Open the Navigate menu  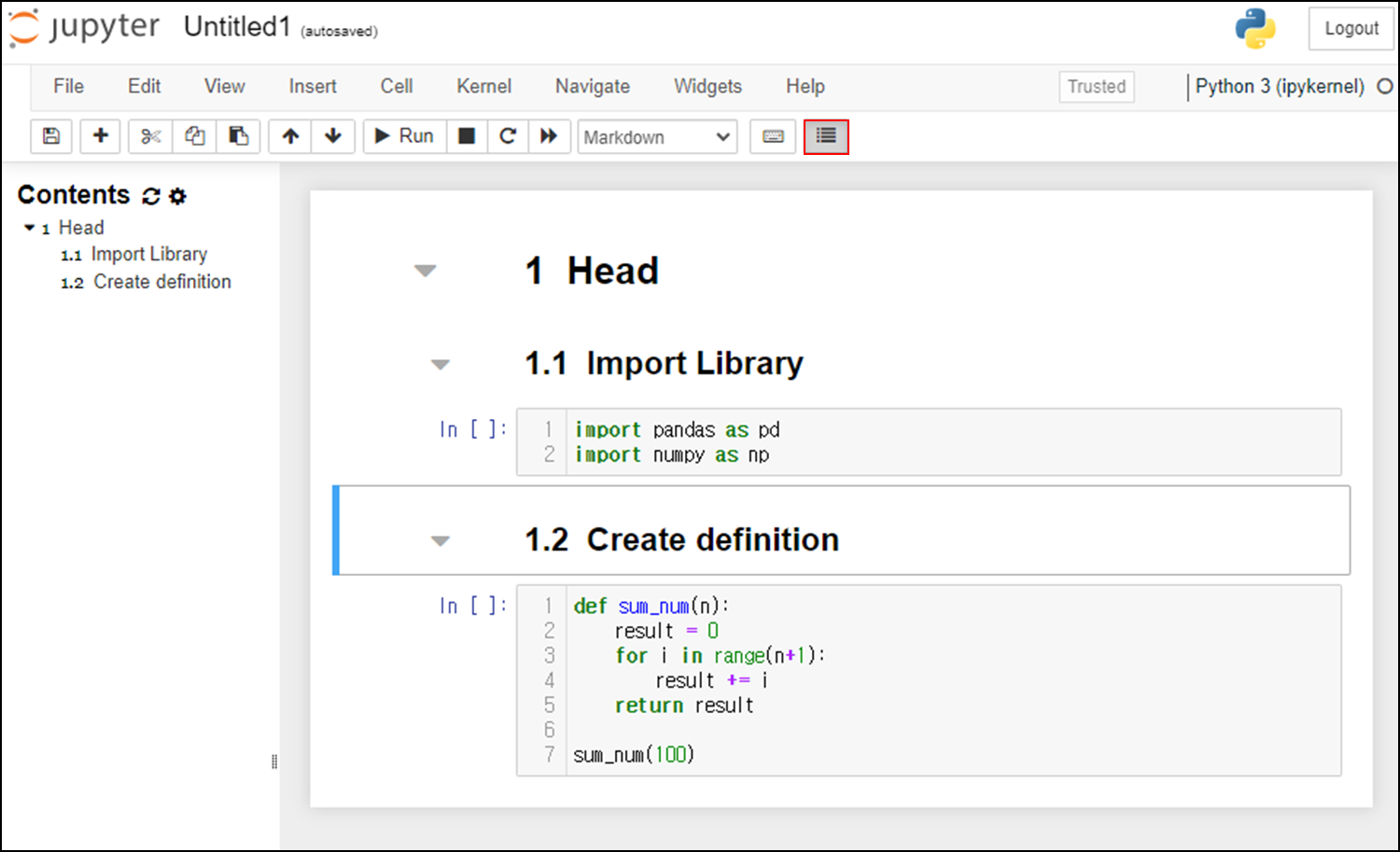point(593,86)
